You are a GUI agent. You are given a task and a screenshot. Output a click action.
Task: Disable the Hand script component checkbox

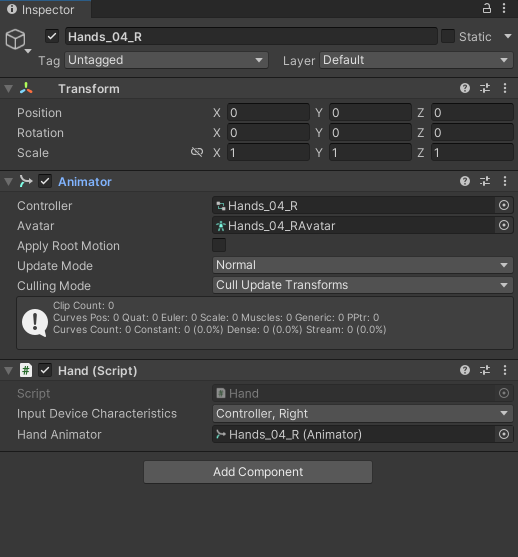(45, 370)
